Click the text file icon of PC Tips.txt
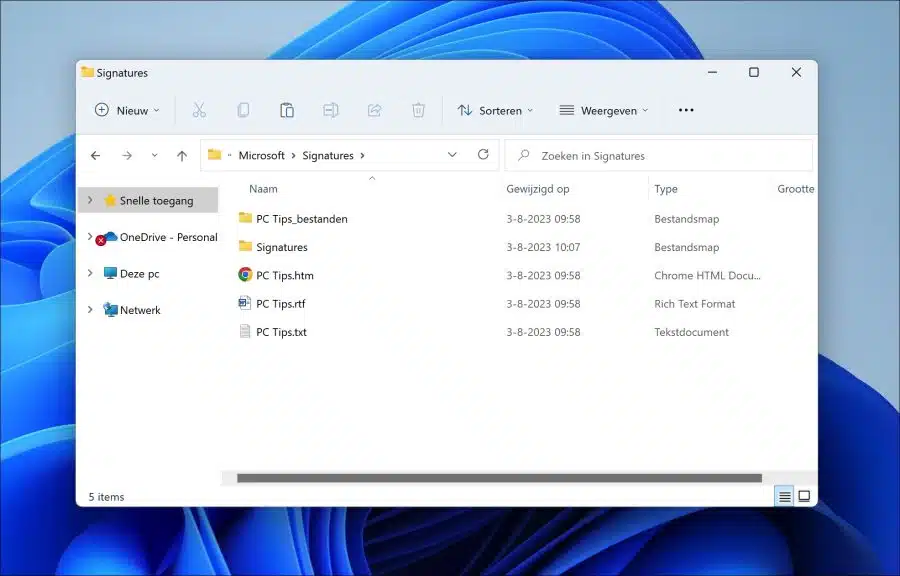Viewport: 900px width, 576px height. pyautogui.click(x=245, y=332)
